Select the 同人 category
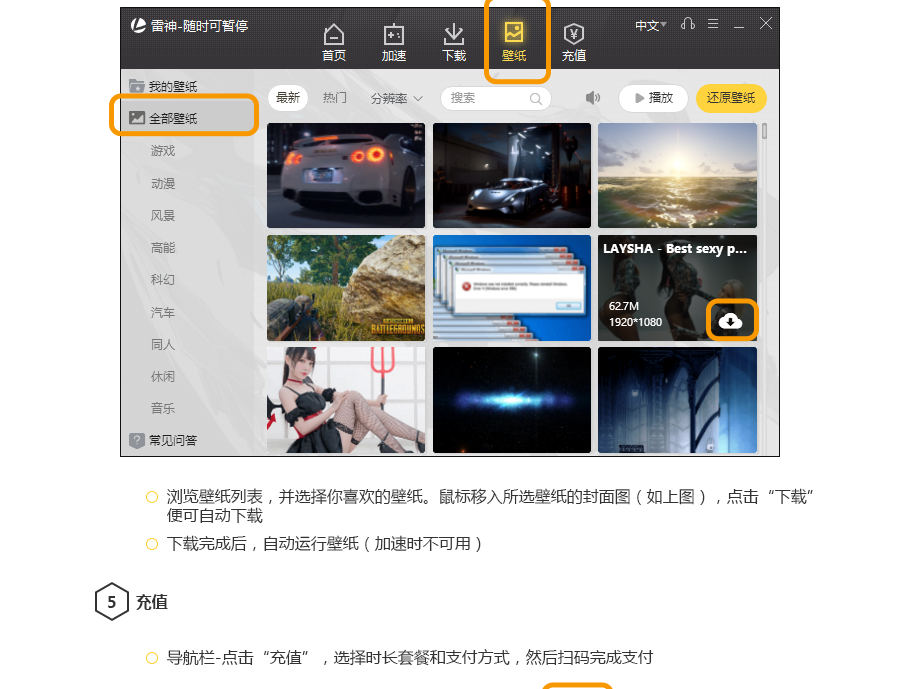Screen dimensions: 900x689 click(163, 344)
